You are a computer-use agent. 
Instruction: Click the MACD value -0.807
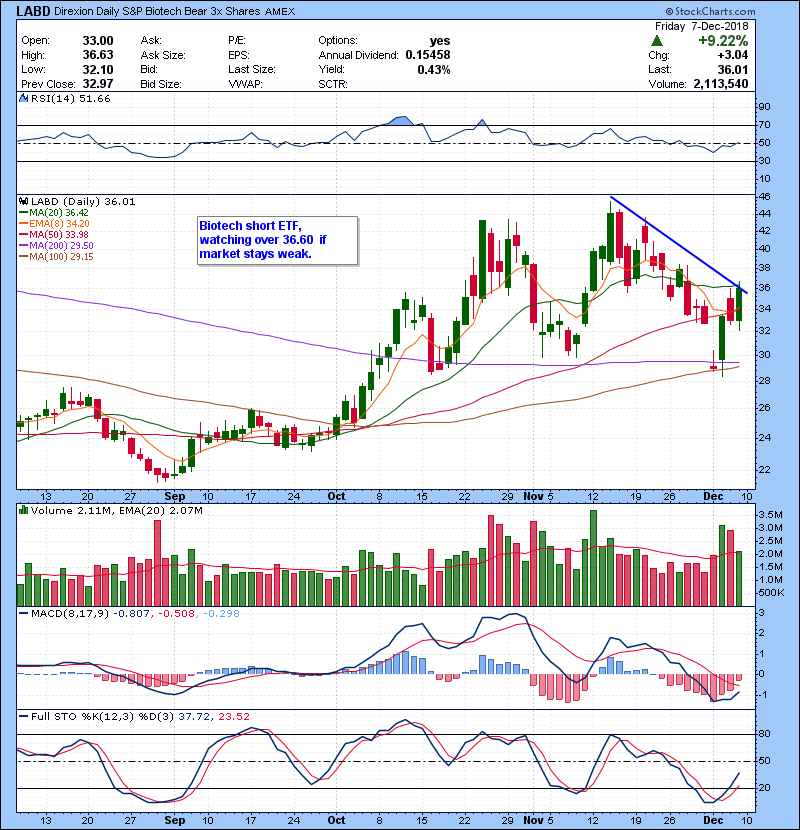point(132,614)
